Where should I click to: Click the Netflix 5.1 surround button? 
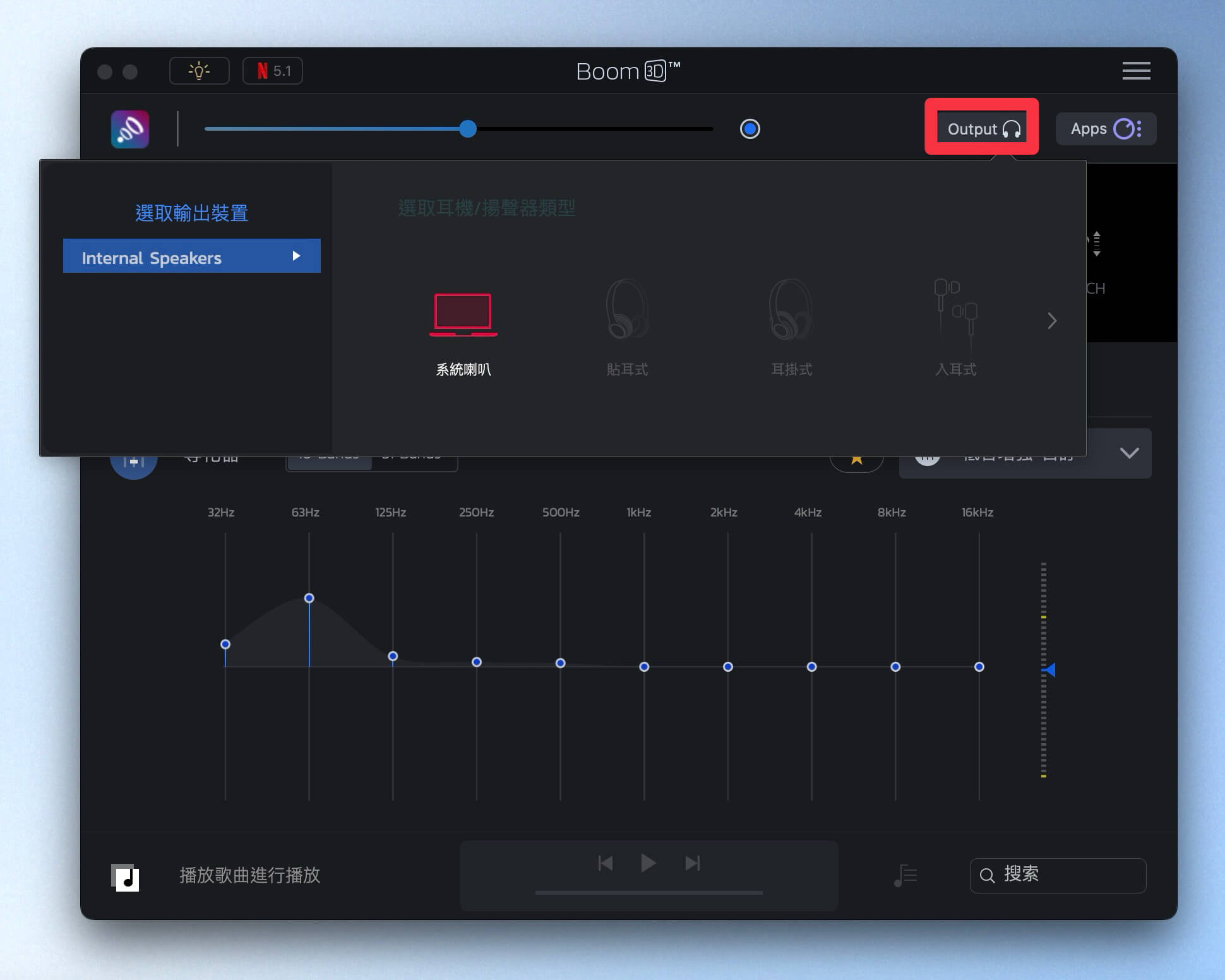(x=273, y=71)
